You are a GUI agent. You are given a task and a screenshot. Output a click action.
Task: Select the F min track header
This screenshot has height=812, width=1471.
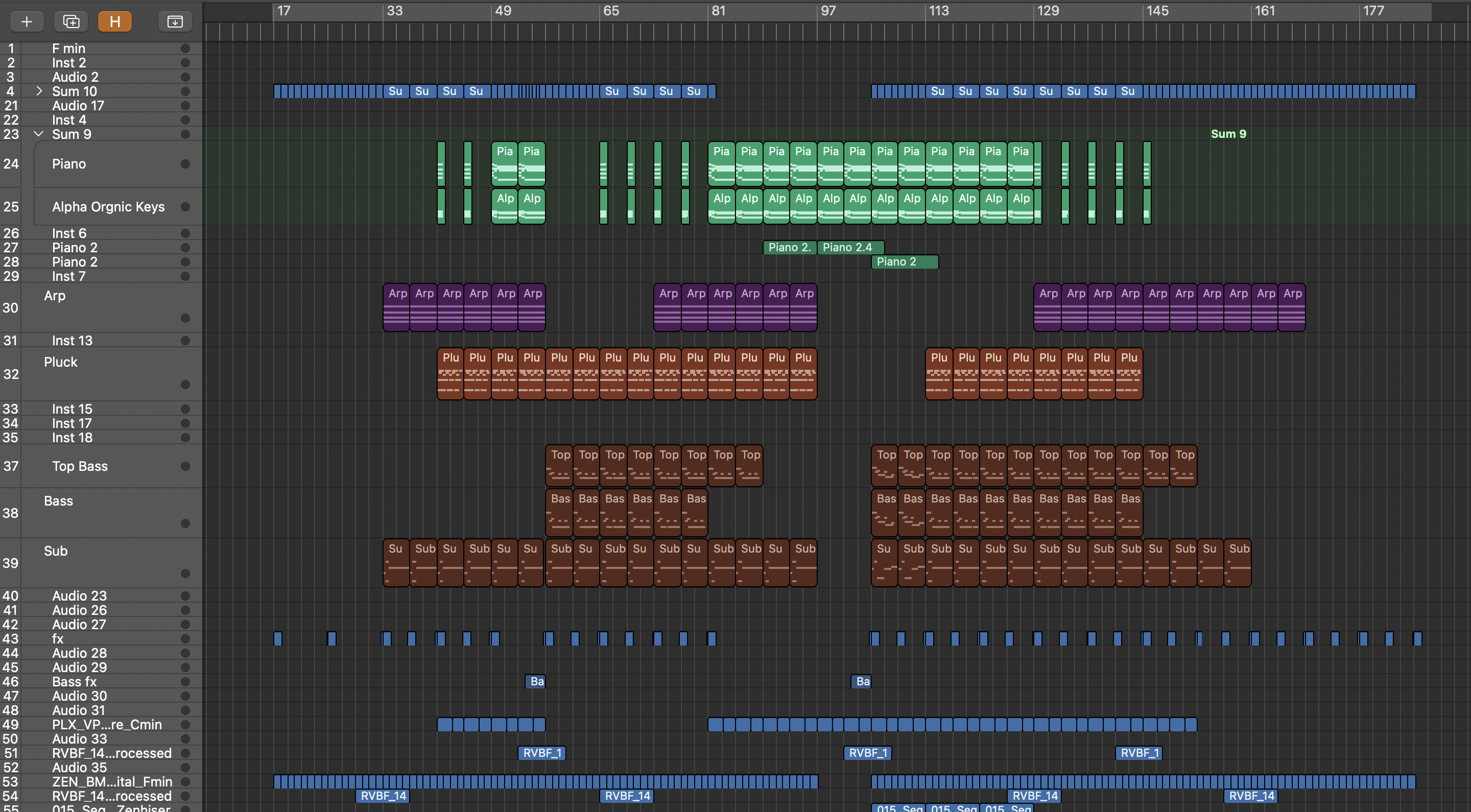(x=68, y=49)
